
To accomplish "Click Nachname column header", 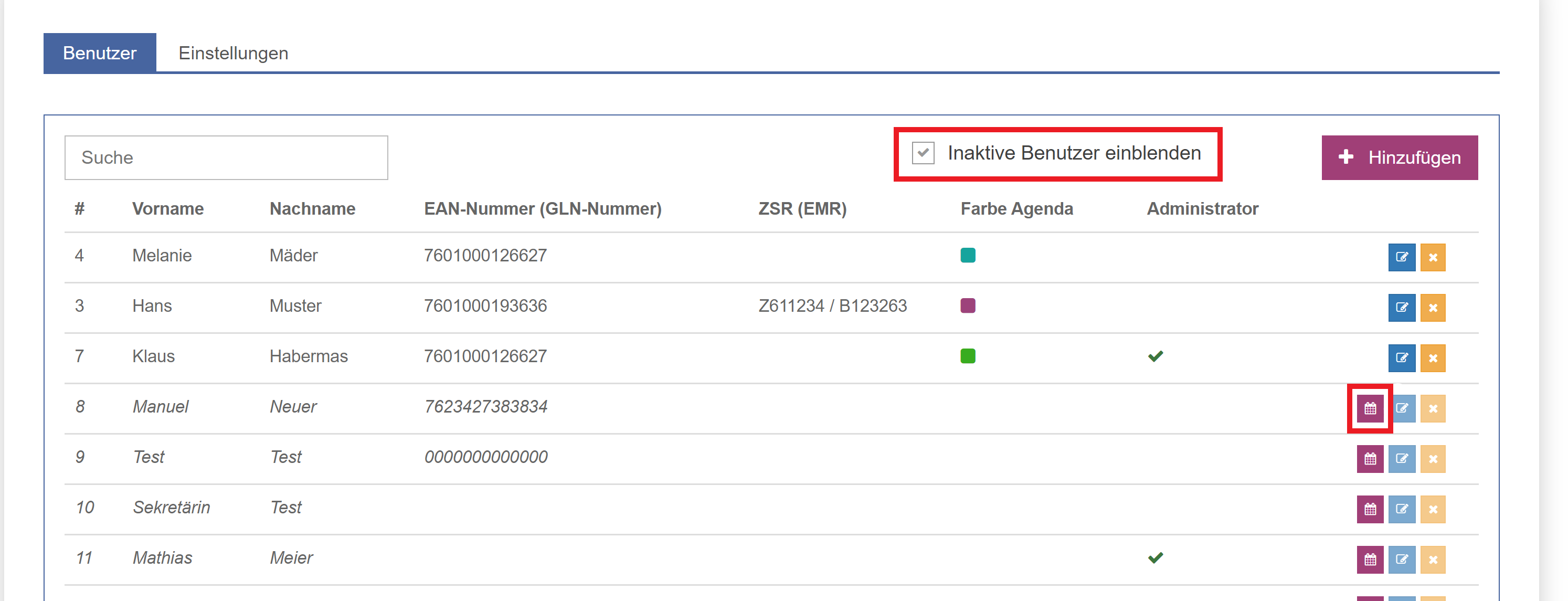I will point(312,209).
